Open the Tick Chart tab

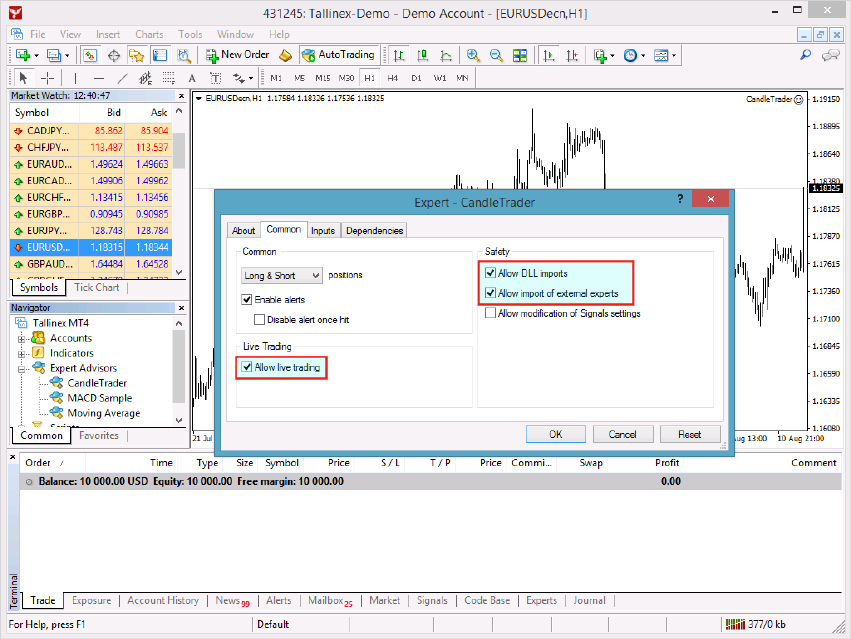coord(97,288)
